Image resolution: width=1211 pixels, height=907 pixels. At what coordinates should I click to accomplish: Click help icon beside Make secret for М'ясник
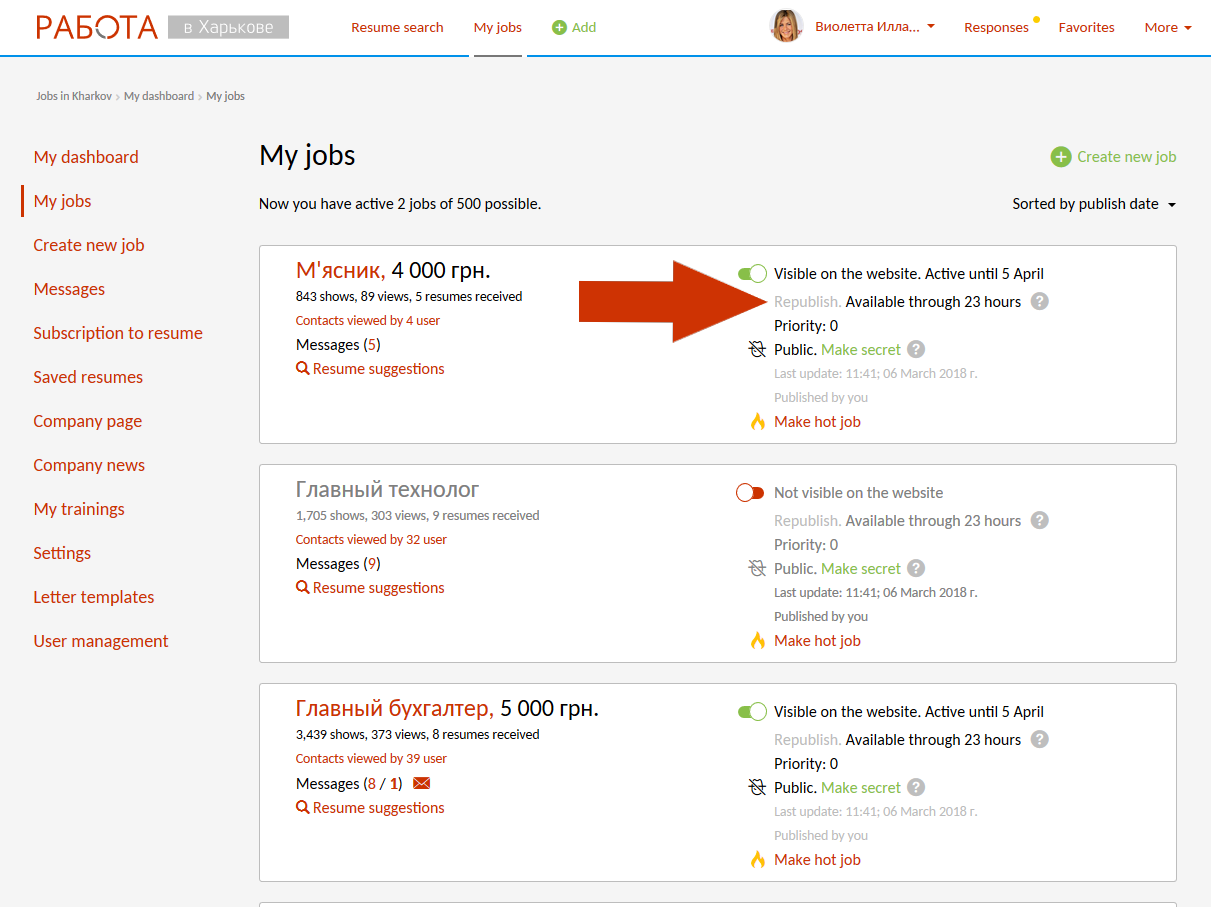[915, 349]
